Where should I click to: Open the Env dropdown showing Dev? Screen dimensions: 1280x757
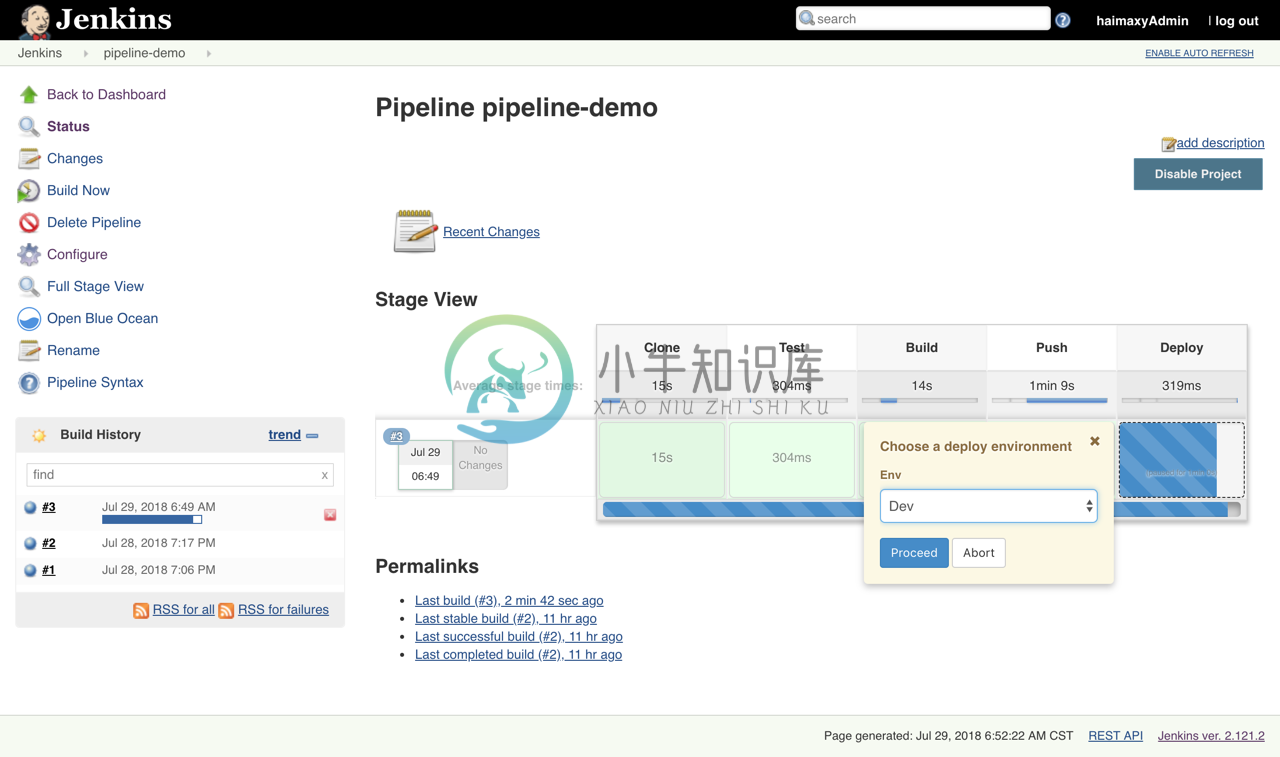point(988,506)
